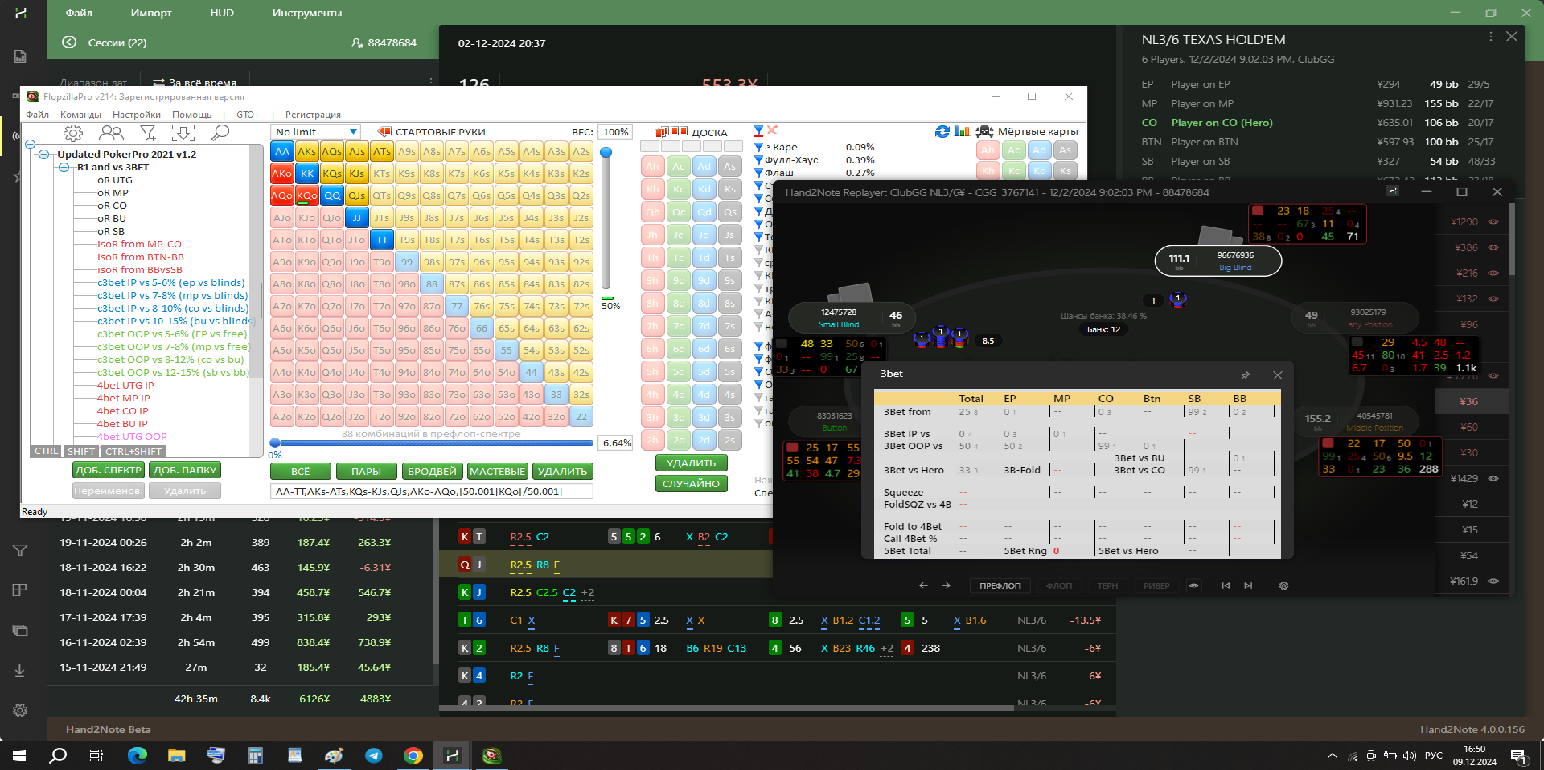
Task: Click the download icon in Hand2Note sidebar
Action: pos(20,670)
